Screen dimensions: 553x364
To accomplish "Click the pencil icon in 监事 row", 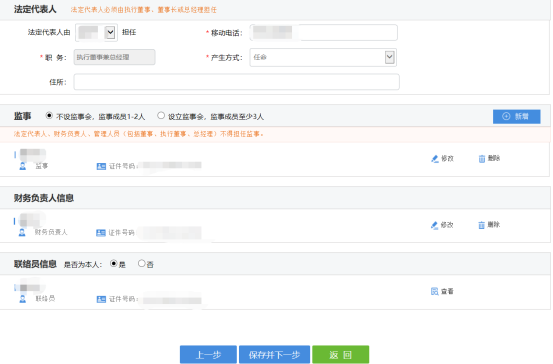I will [434, 159].
